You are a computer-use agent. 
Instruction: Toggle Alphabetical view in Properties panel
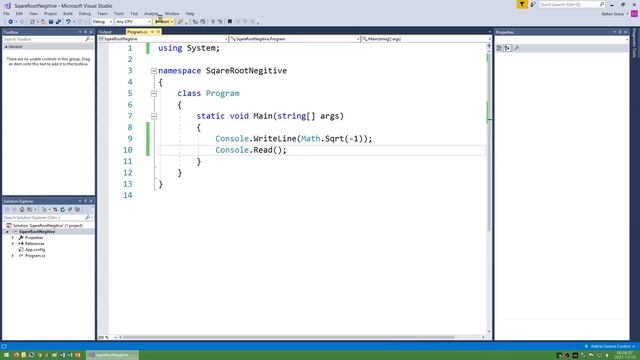(507, 48)
